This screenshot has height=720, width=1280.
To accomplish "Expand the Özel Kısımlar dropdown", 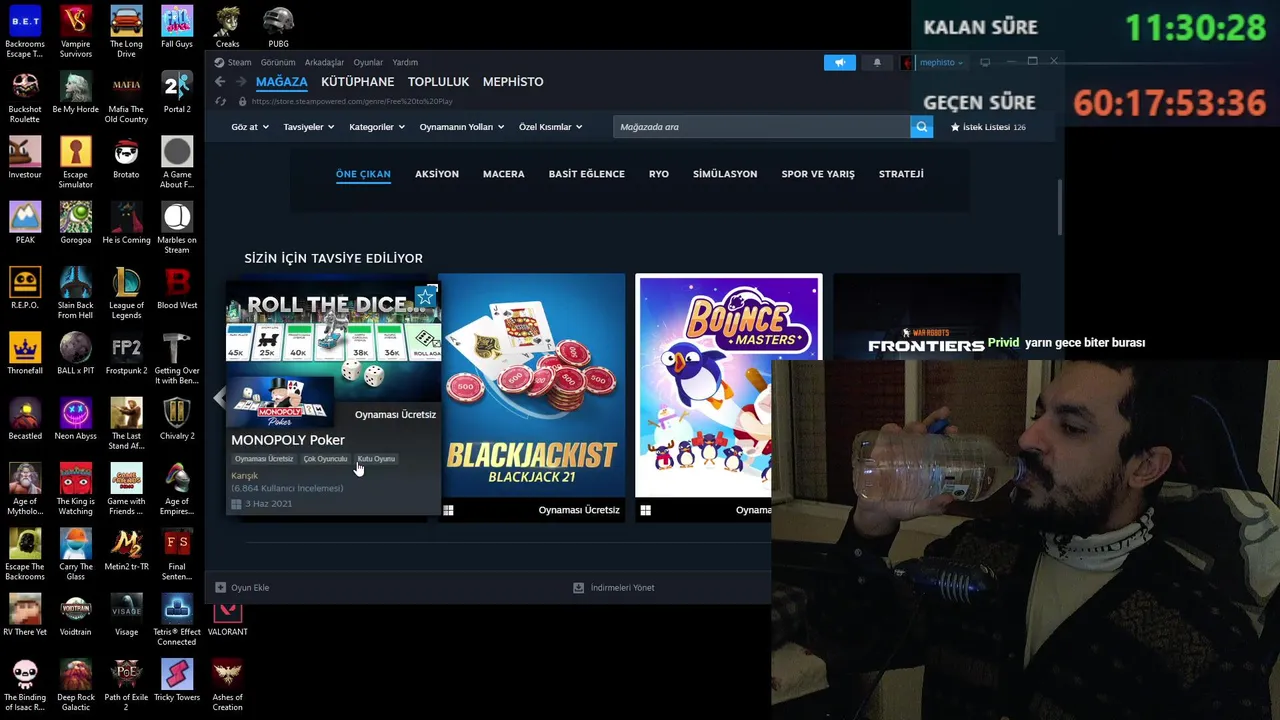I will pyautogui.click(x=551, y=127).
